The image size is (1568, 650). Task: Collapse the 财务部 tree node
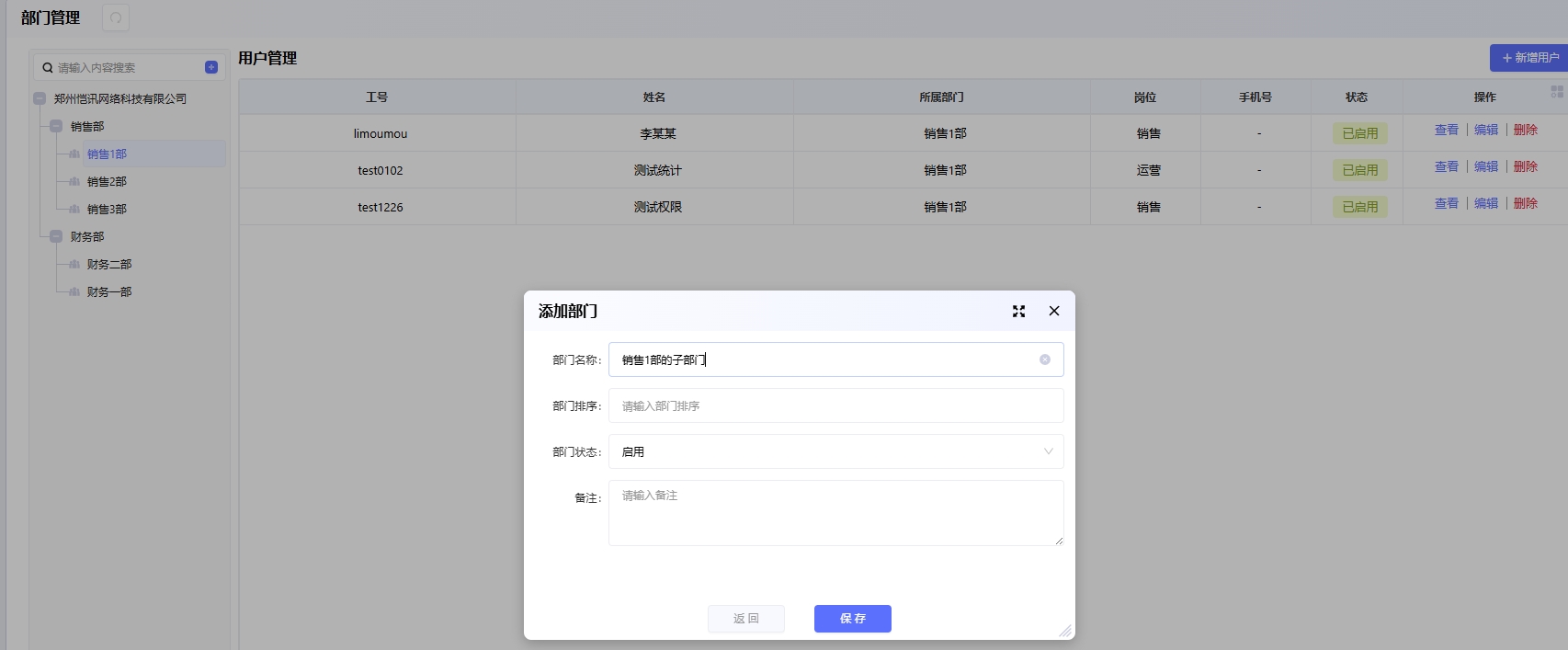coord(56,236)
